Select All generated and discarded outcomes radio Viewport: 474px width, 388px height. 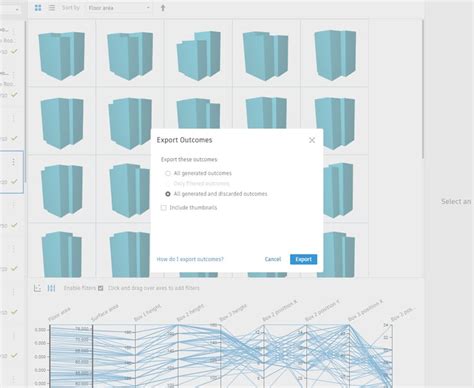[x=168, y=194]
